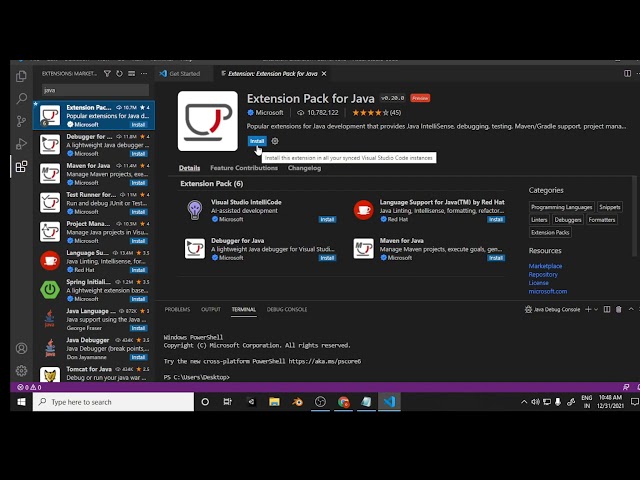Open Visual Studio IntelliCode bulb icon

[195, 210]
